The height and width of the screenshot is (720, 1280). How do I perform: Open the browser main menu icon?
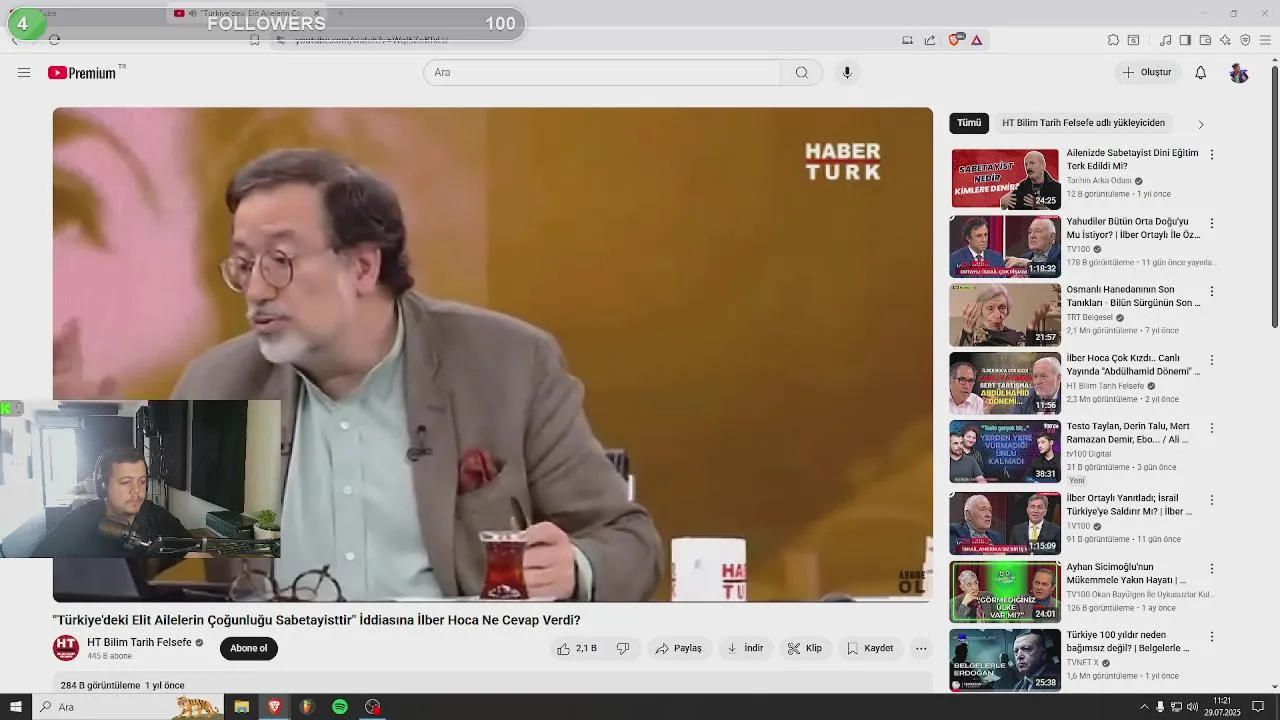click(x=1265, y=40)
